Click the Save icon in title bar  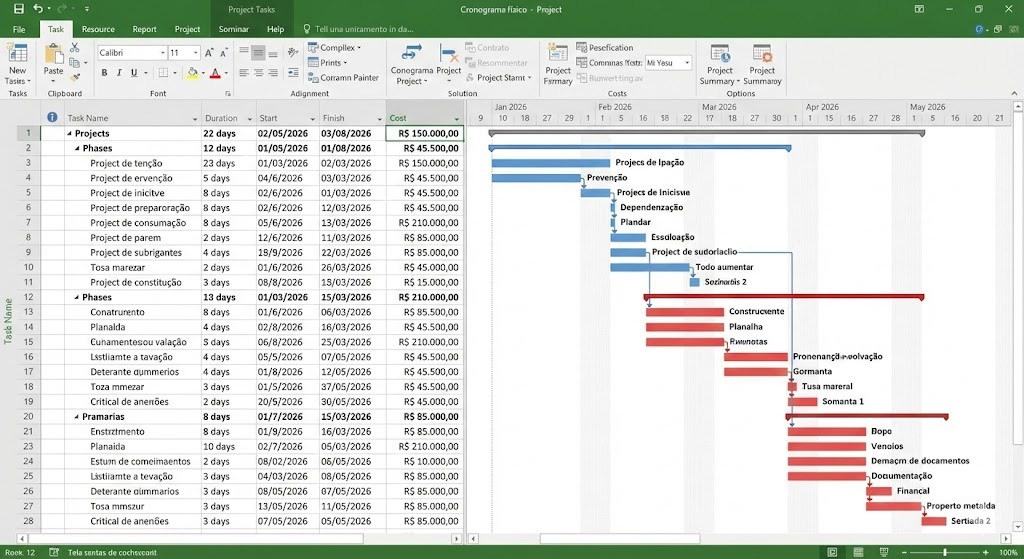click(x=18, y=9)
